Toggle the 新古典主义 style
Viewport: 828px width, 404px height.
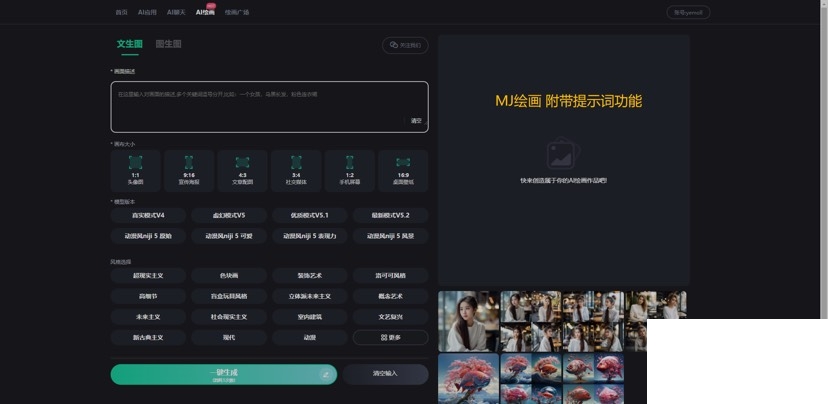148,337
